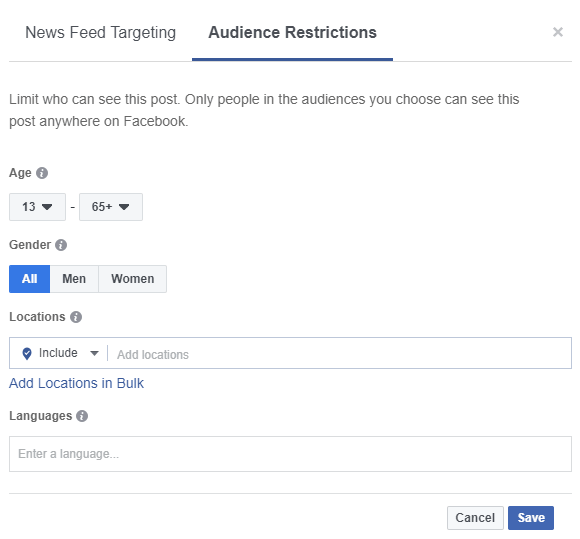Click the location pin icon beside Include
This screenshot has height=539, width=580.
coord(27,354)
